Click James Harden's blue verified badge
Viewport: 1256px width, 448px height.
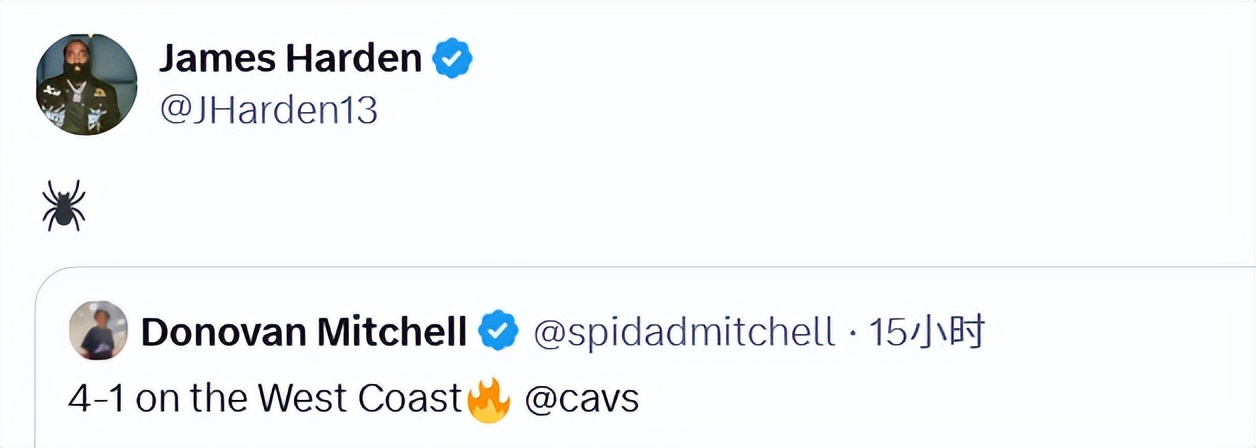tap(452, 60)
